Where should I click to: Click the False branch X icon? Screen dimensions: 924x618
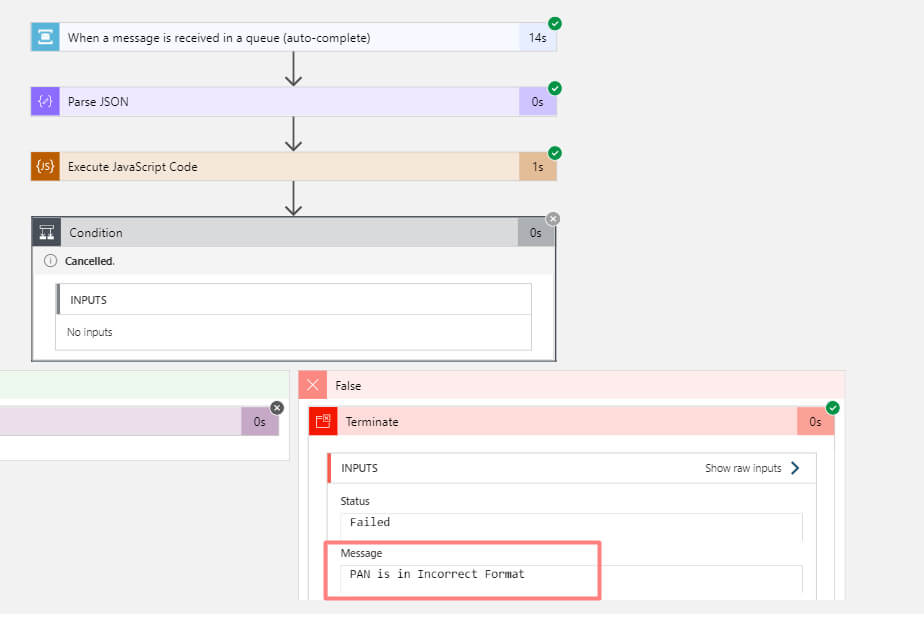pyautogui.click(x=313, y=385)
